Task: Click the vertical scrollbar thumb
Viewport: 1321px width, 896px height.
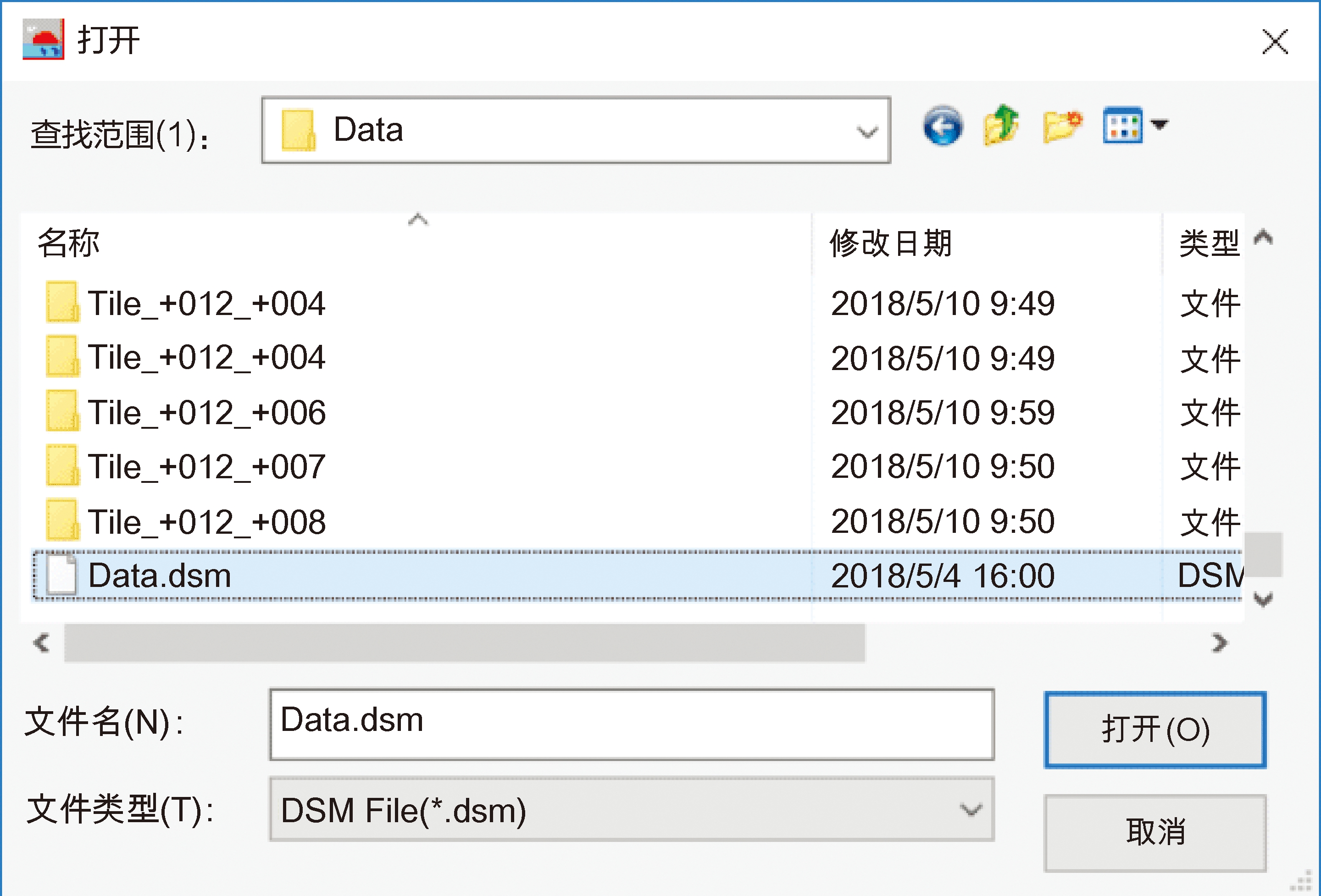Action: point(1263,554)
